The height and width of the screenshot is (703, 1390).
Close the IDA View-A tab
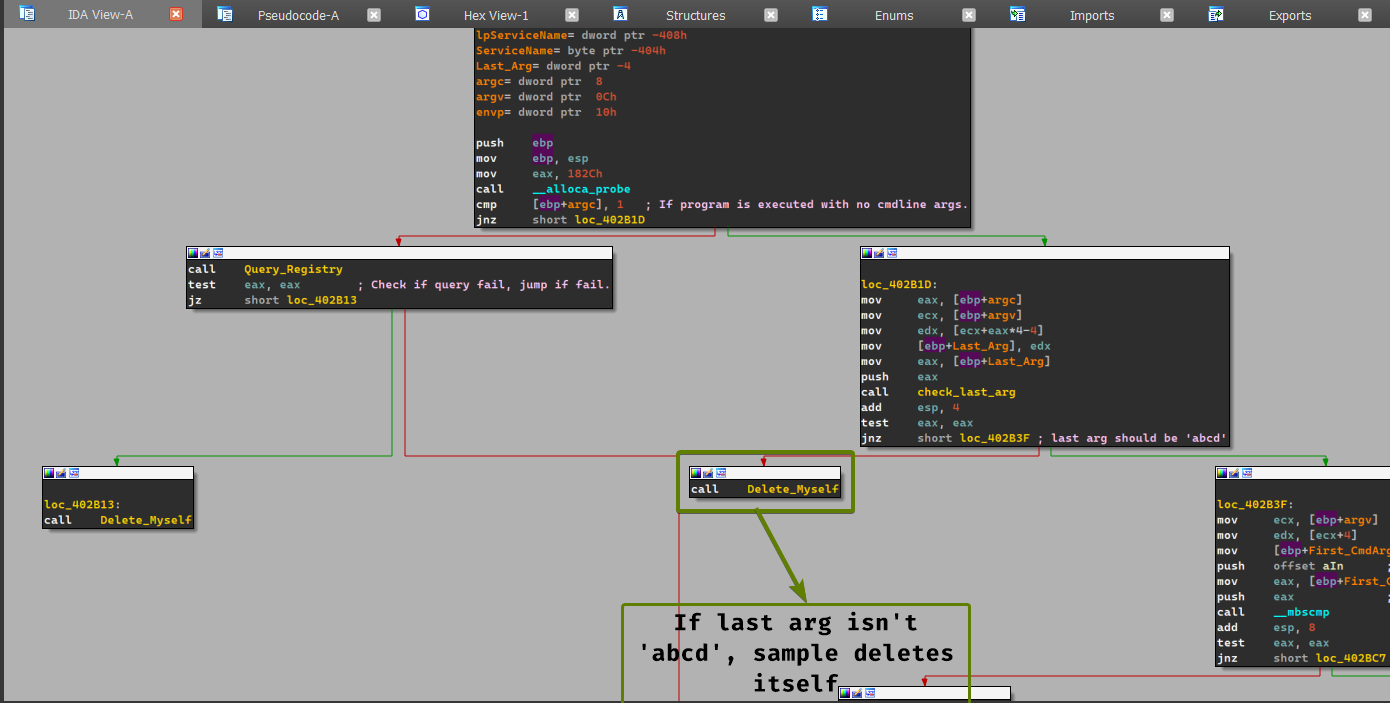176,15
